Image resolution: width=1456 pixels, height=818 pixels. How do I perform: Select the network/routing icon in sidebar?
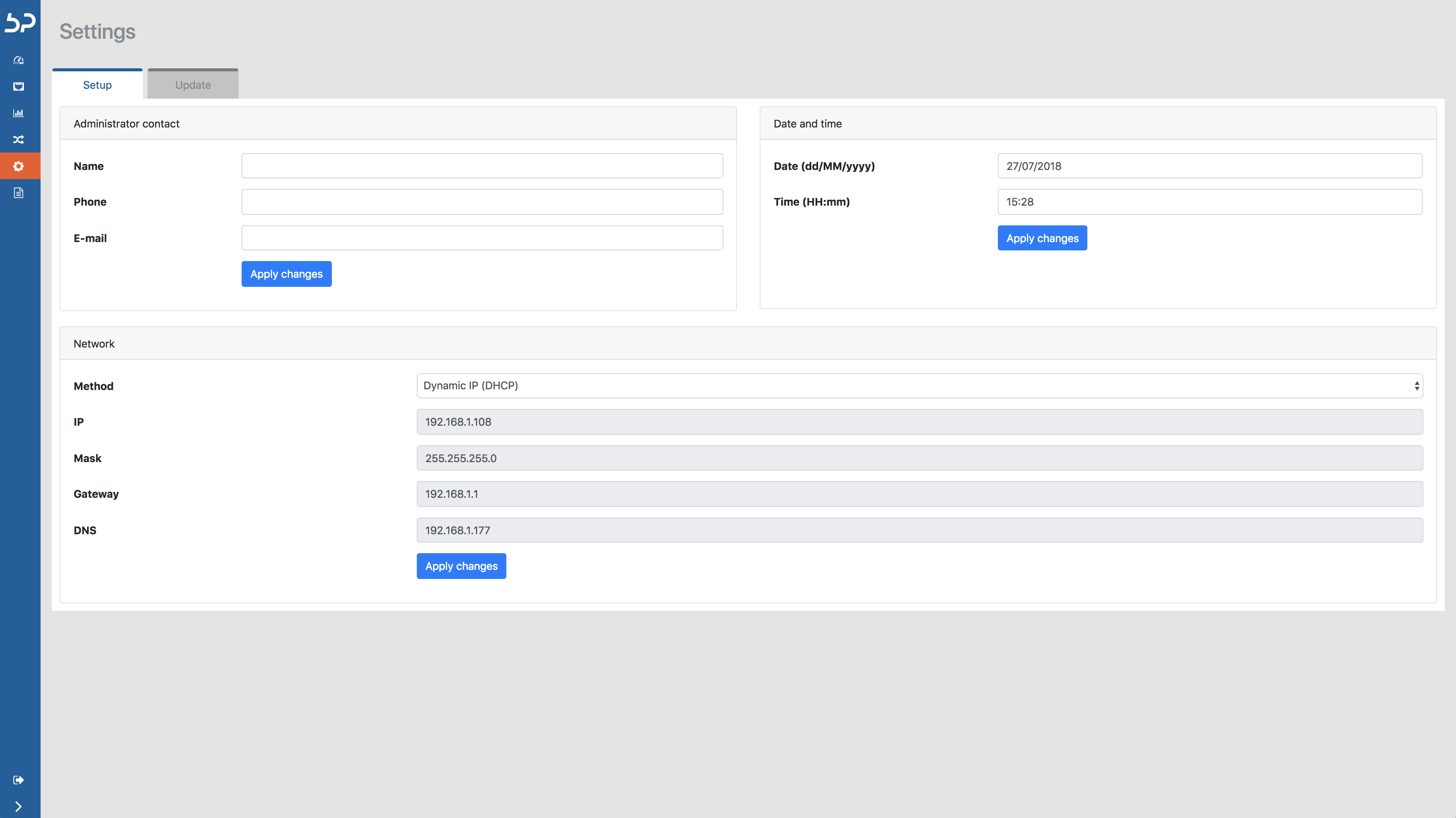(20, 139)
